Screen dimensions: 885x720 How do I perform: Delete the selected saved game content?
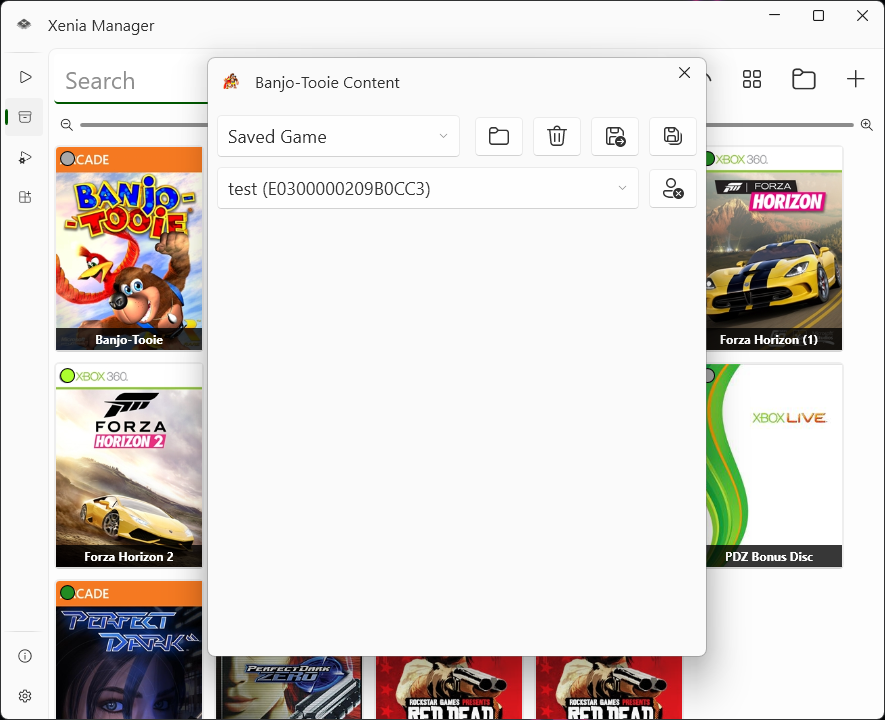click(557, 136)
